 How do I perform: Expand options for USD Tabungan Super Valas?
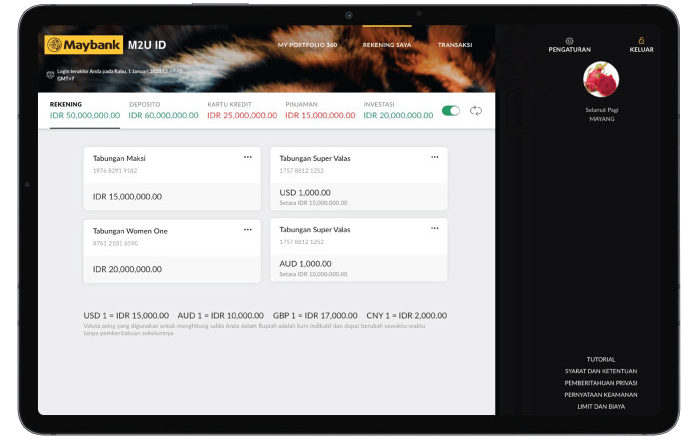click(434, 157)
